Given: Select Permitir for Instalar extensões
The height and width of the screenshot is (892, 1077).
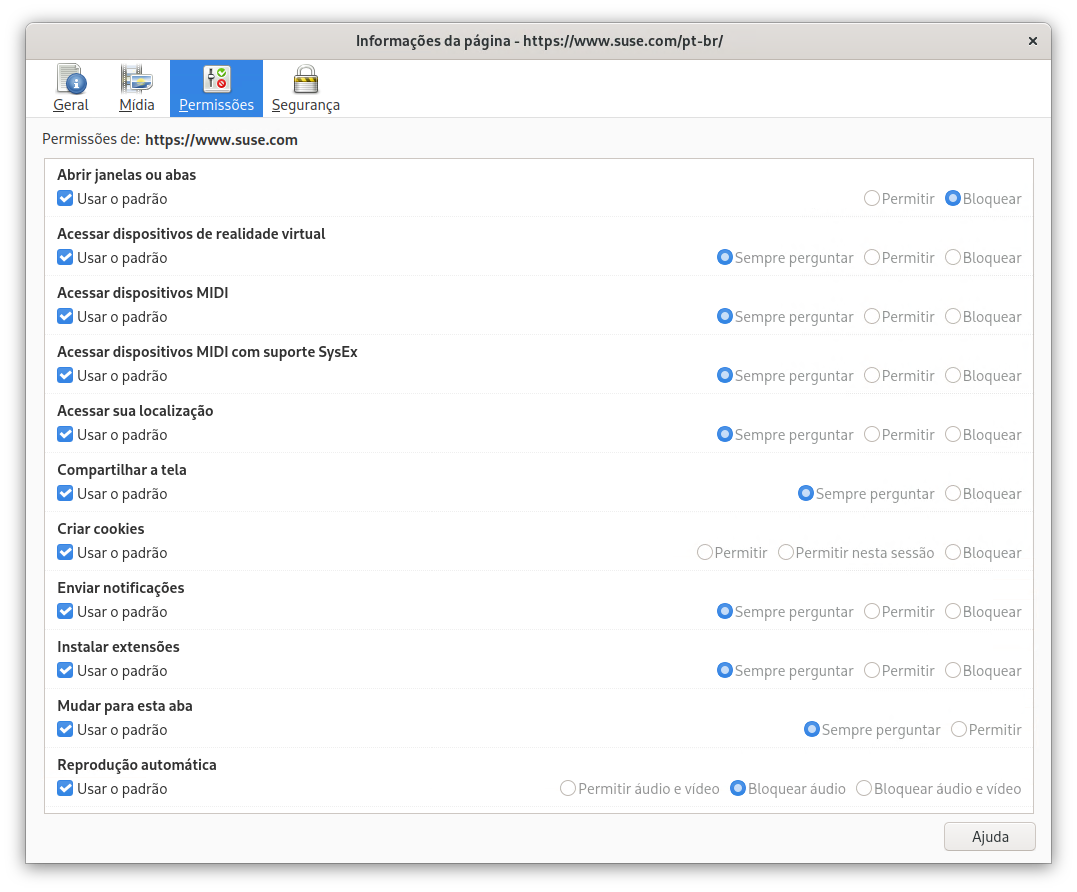Looking at the screenshot, I should click(x=872, y=671).
